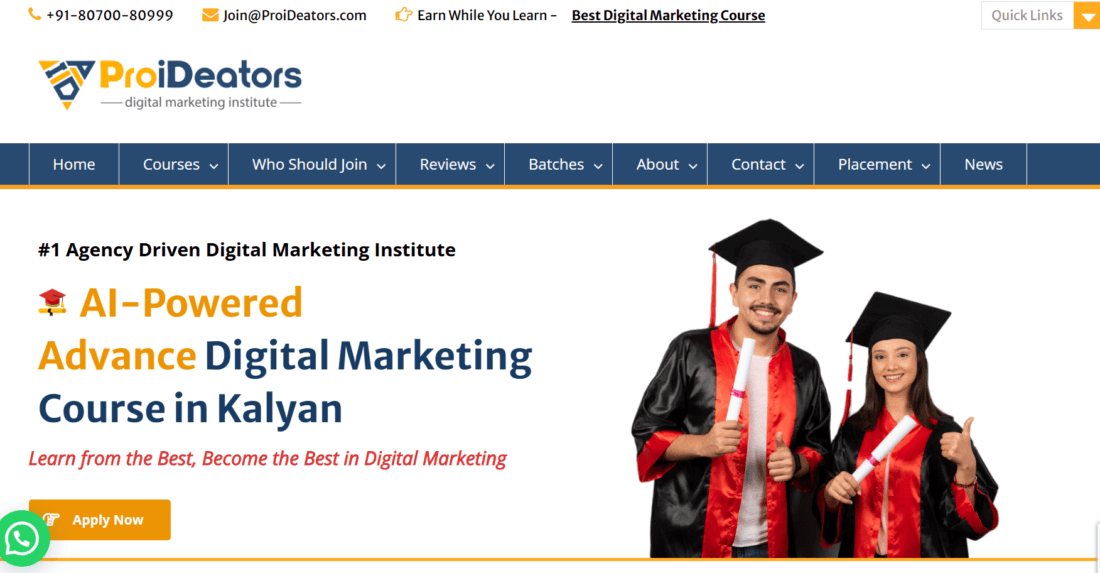Click the graduation cap emoji icon
Image resolution: width=1100 pixels, height=573 pixels.
(53, 302)
